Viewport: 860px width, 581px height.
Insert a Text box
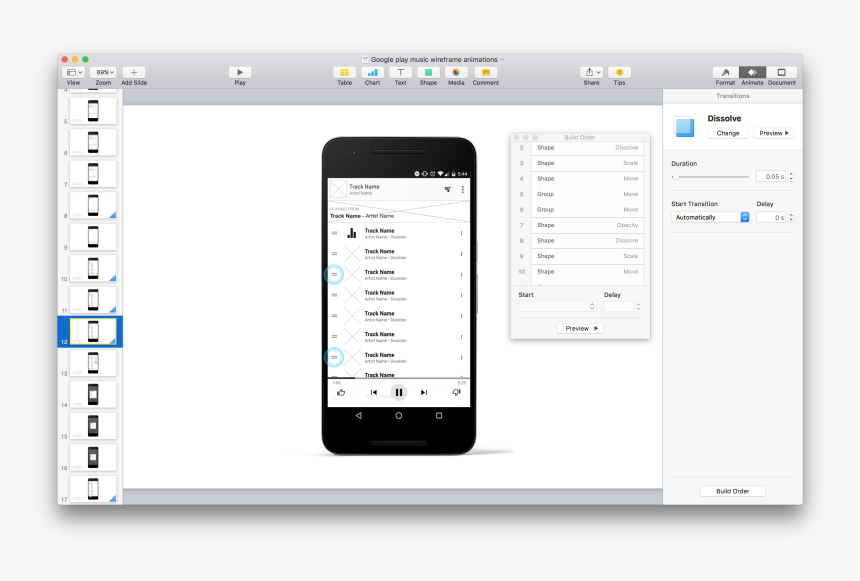tap(400, 72)
